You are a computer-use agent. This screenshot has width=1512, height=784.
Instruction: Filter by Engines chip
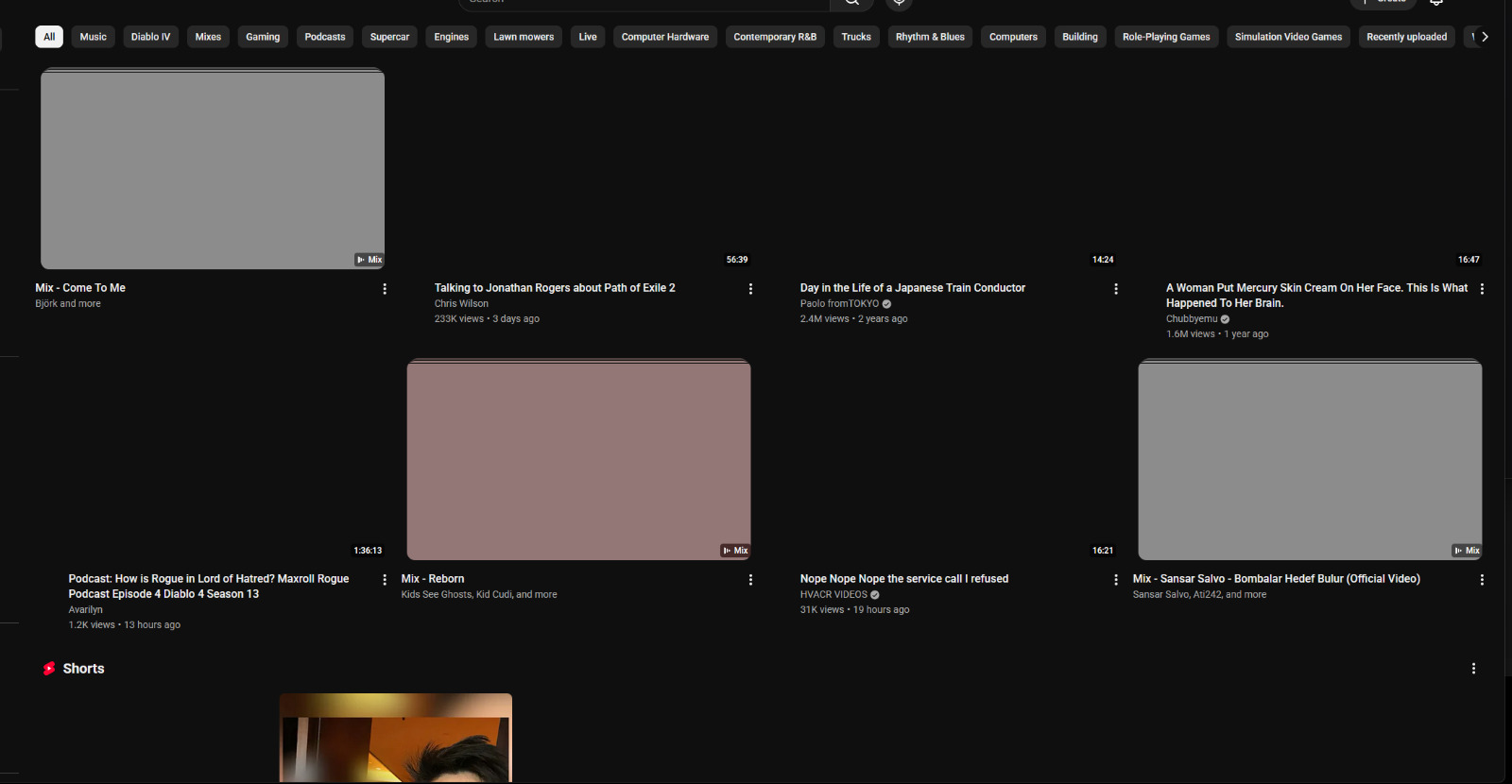(x=452, y=37)
